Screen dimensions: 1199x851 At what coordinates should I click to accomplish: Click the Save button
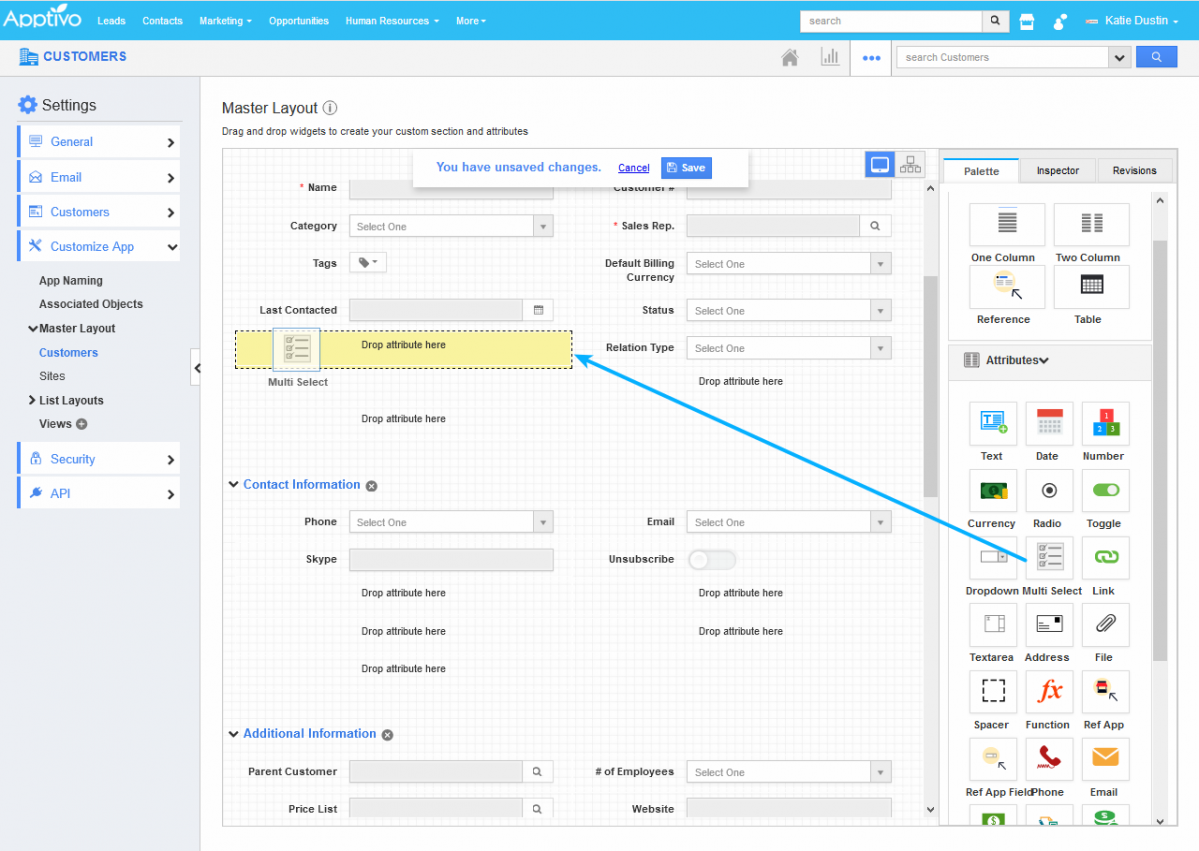point(686,168)
